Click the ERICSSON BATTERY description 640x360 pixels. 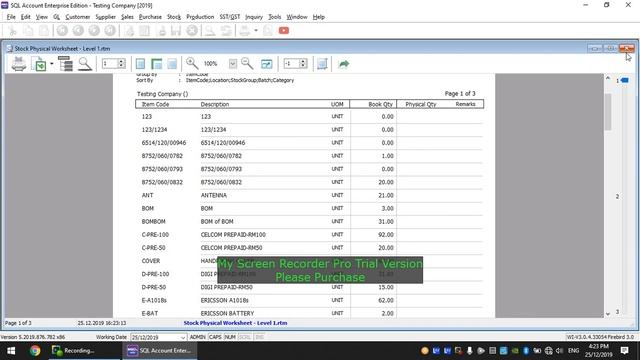click(x=227, y=313)
